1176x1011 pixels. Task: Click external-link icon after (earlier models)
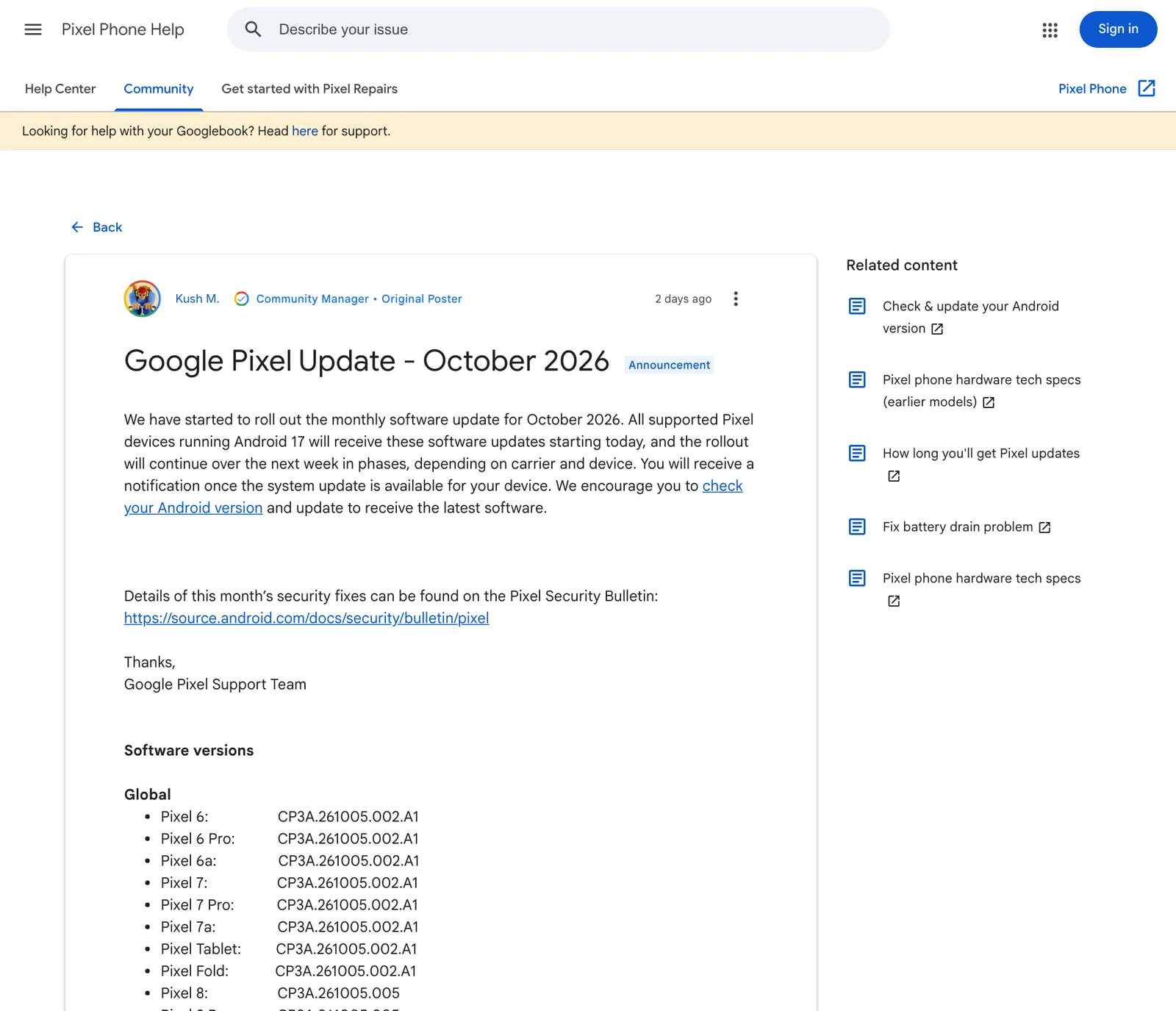(x=989, y=402)
